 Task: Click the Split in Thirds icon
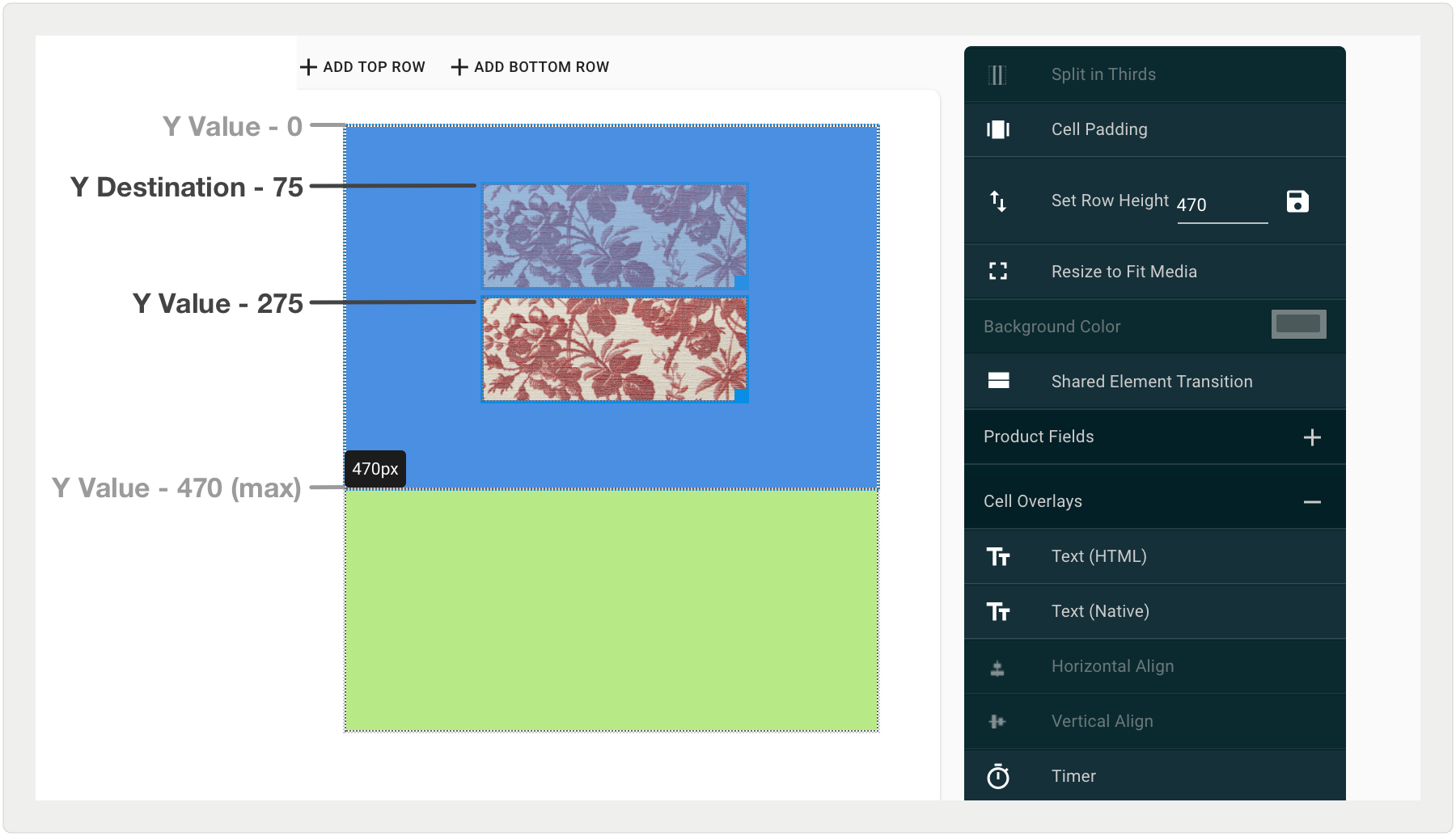coord(997,75)
